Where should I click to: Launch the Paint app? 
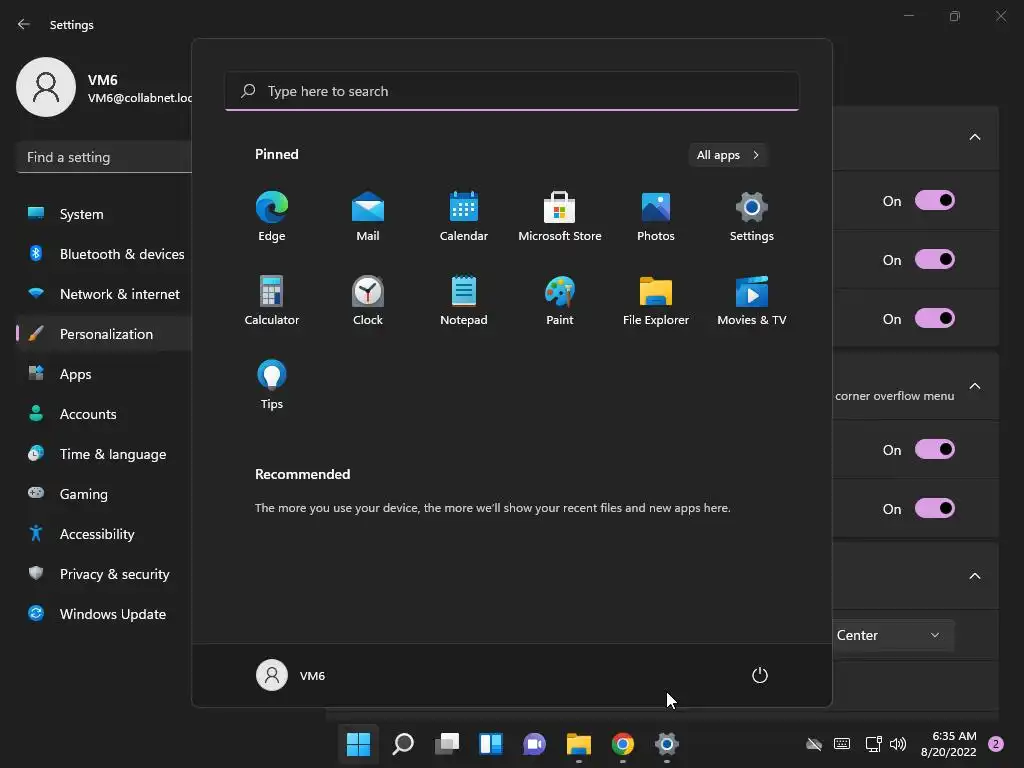[x=560, y=300]
